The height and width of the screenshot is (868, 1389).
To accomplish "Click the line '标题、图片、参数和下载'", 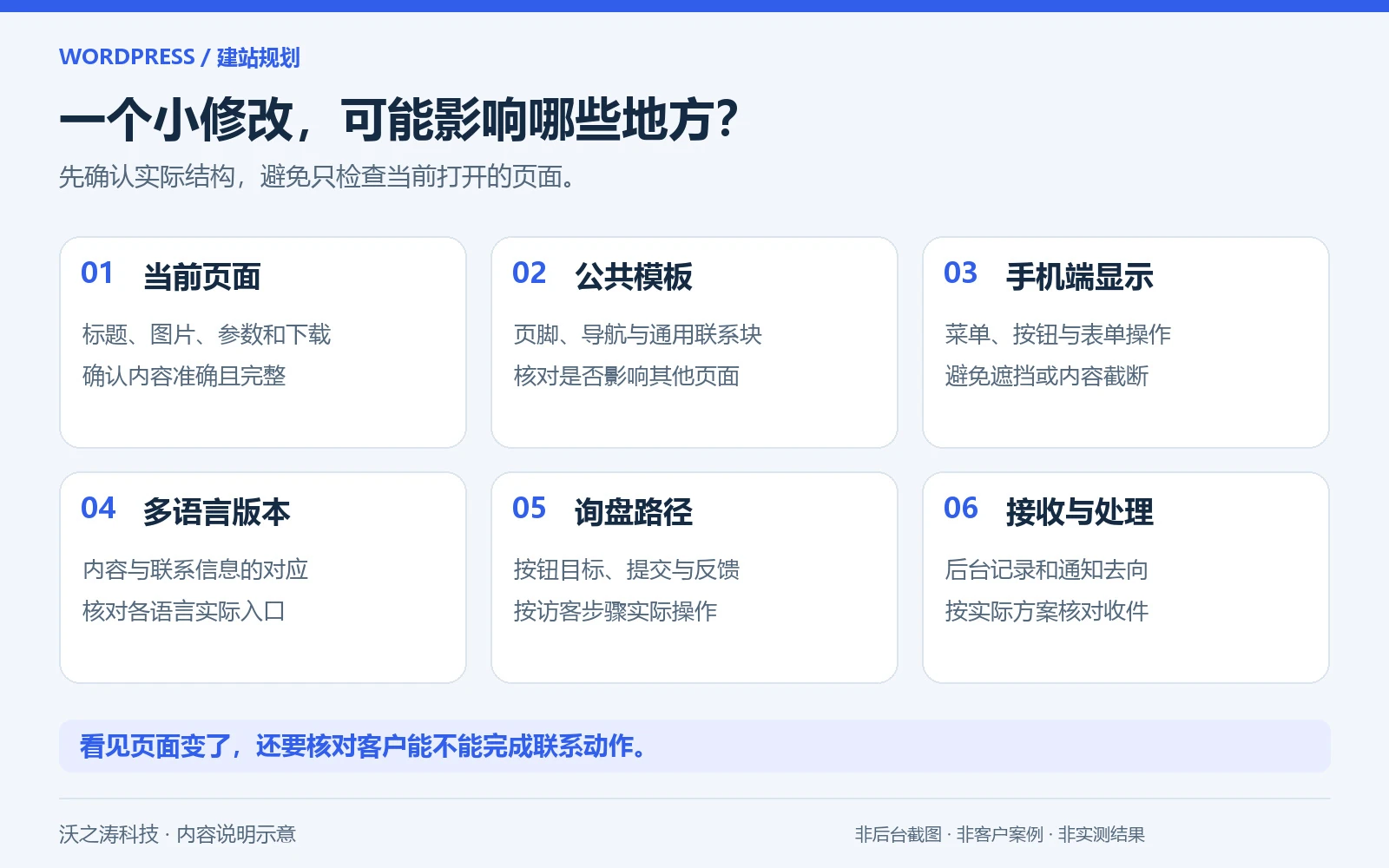I will [207, 334].
